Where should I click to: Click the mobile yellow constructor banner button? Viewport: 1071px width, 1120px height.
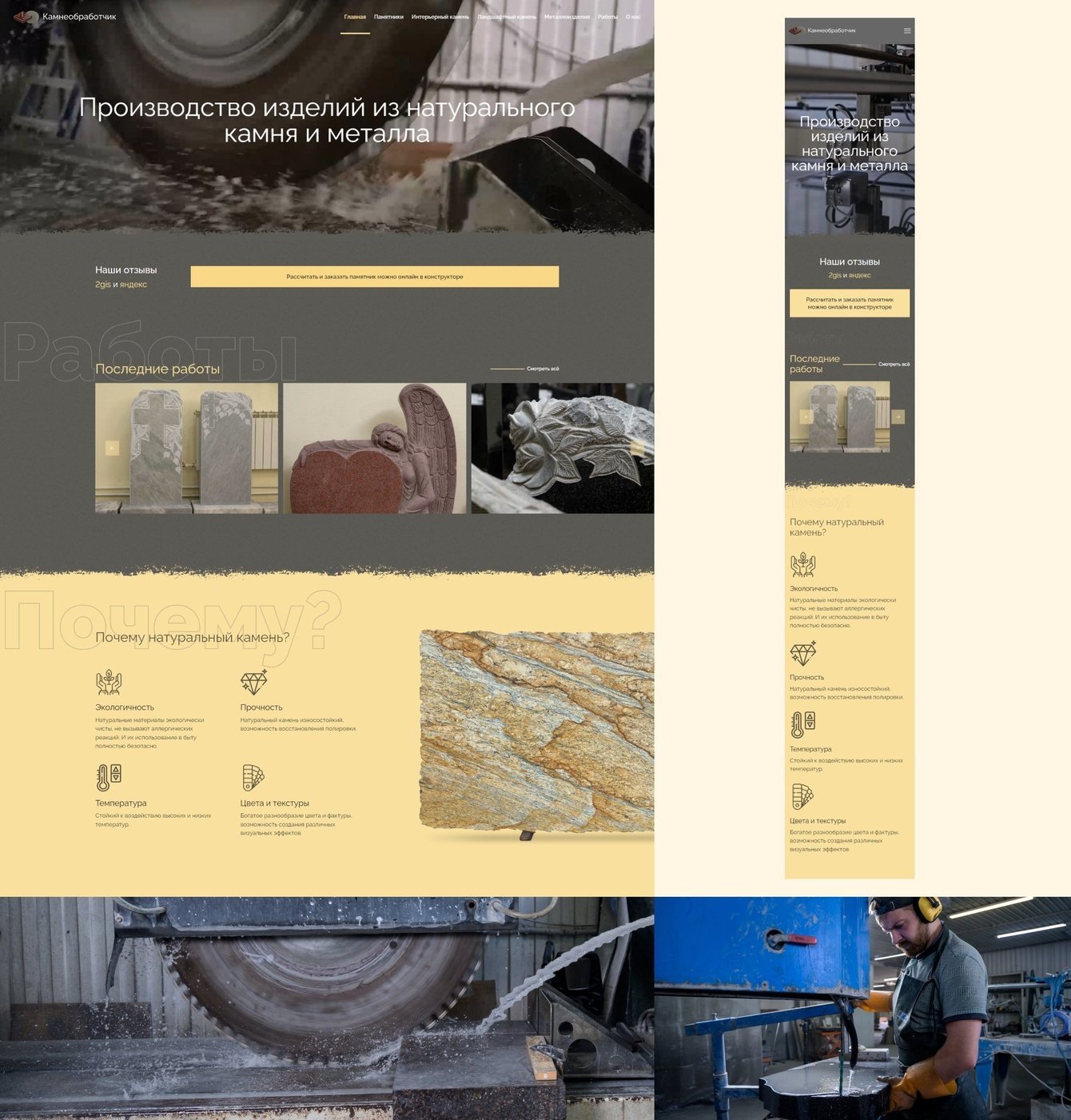click(850, 303)
